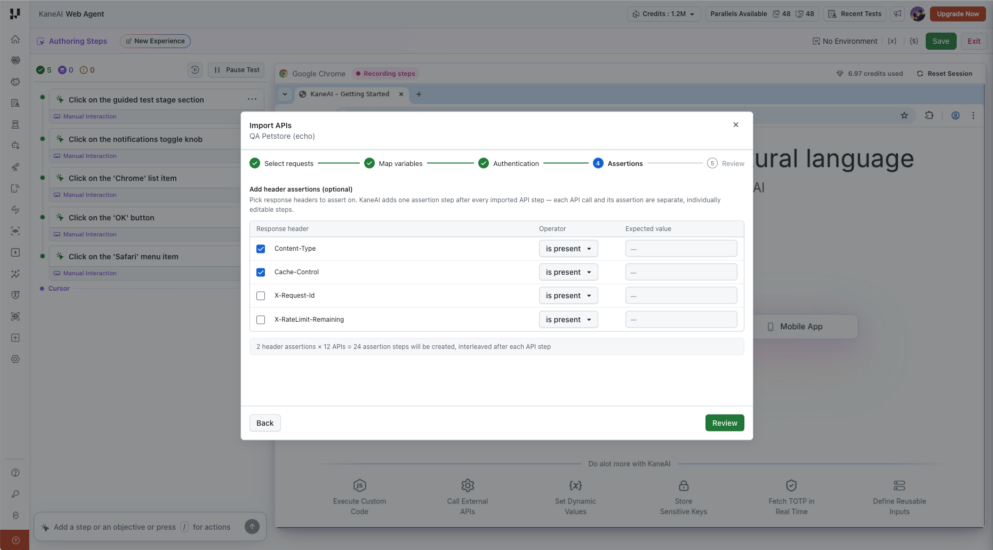Click the browser extensions puzzle icon

pos(929,115)
